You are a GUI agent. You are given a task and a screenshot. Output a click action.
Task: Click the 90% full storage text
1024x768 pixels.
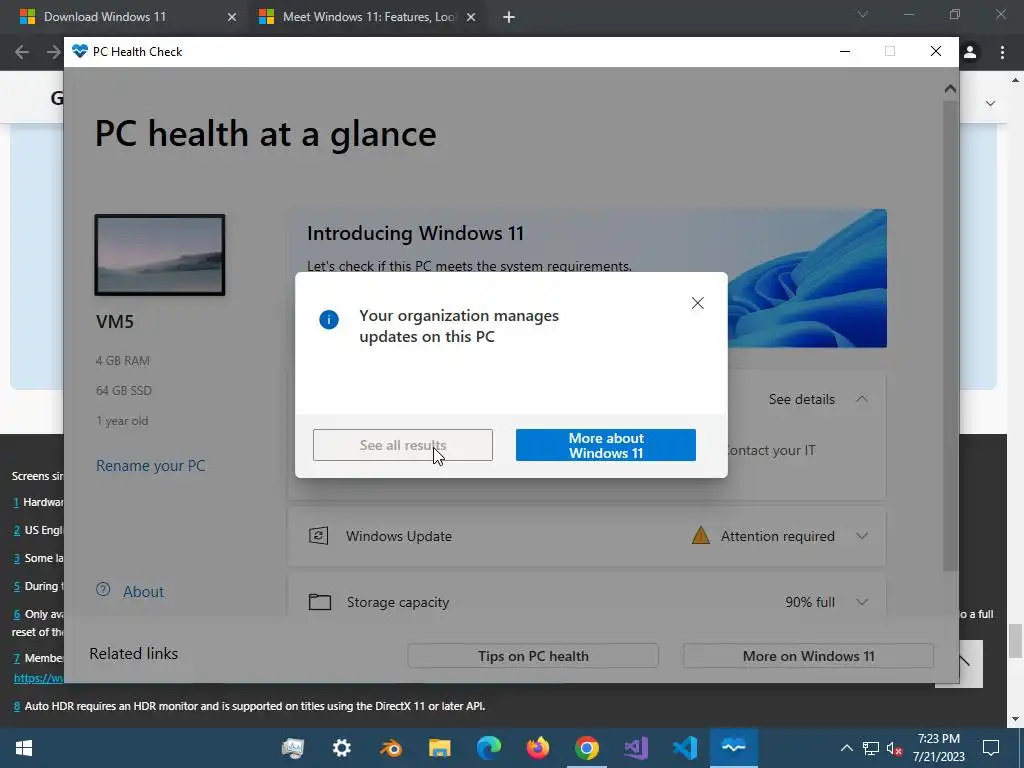(810, 602)
